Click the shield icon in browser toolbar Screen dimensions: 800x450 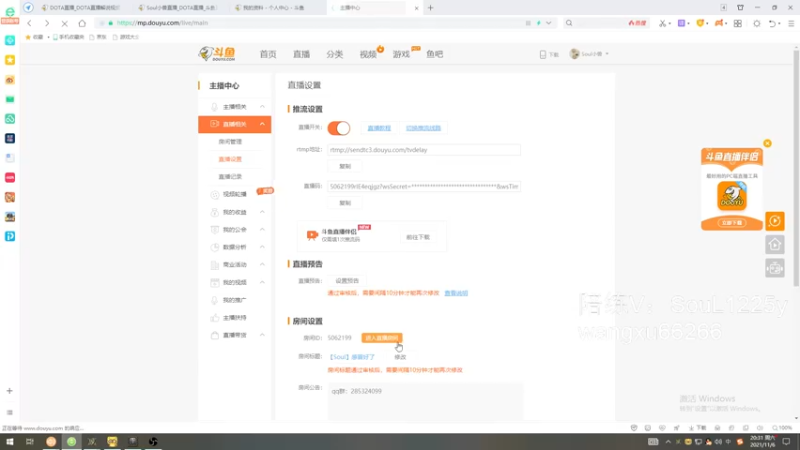tap(700, 23)
